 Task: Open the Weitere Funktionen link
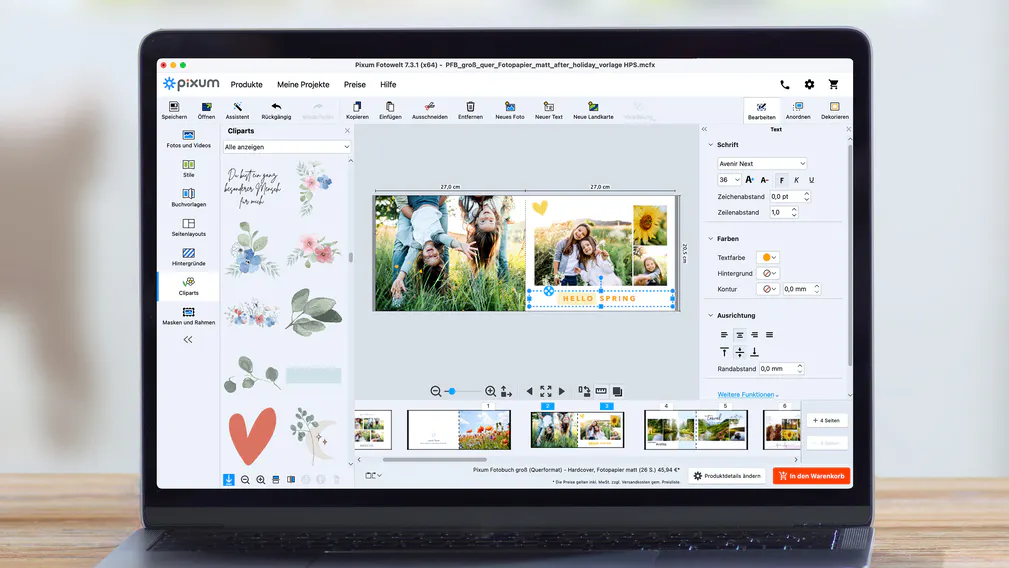click(746, 395)
